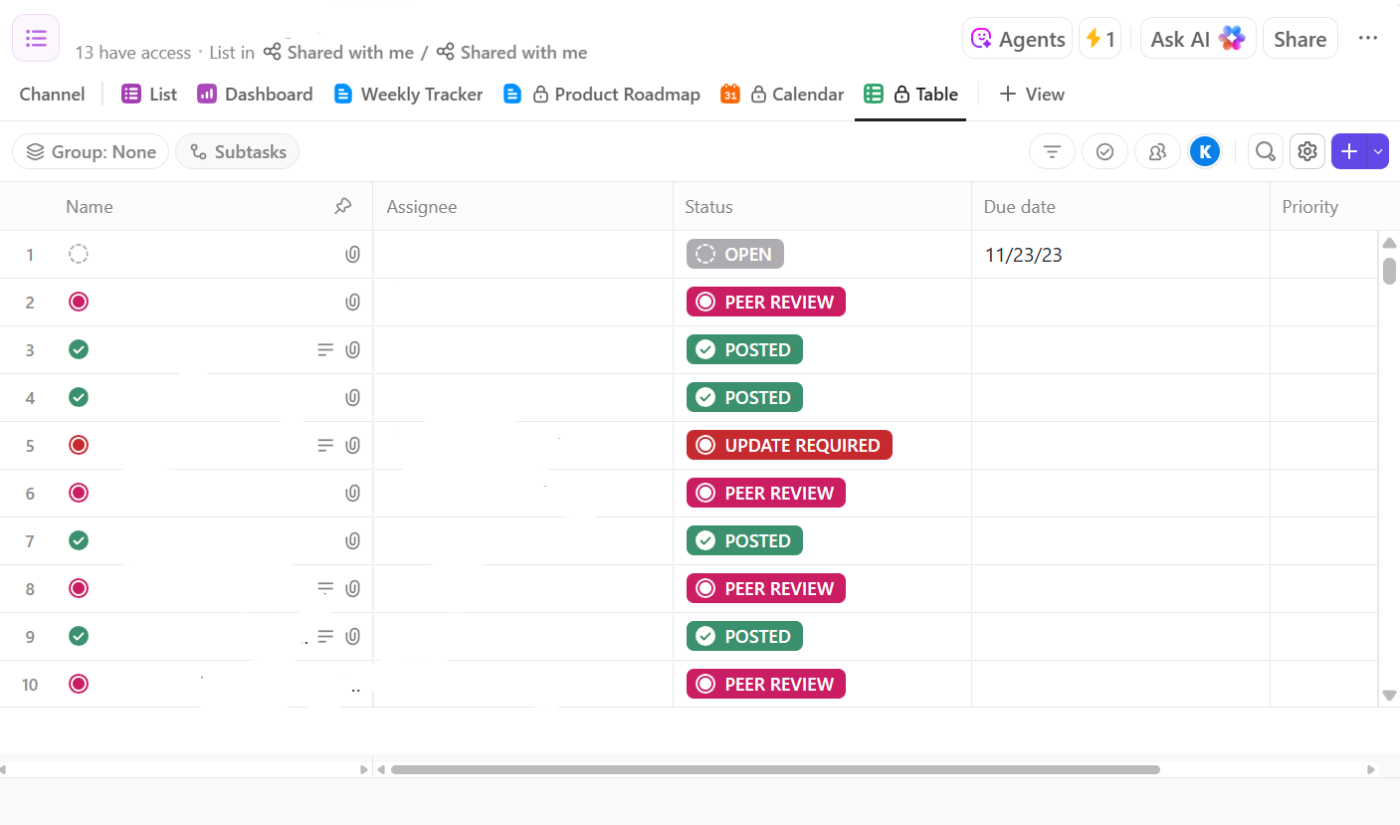This screenshot has width=1400, height=825.
Task: Open row 3 description lines icon
Action: pyautogui.click(x=325, y=350)
